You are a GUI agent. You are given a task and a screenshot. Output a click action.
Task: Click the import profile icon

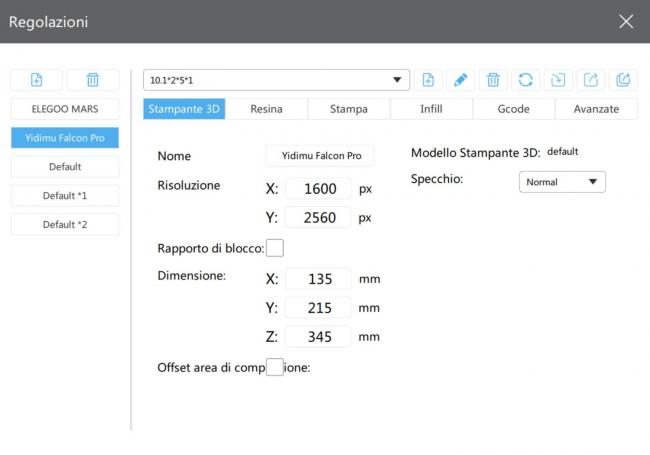558,80
